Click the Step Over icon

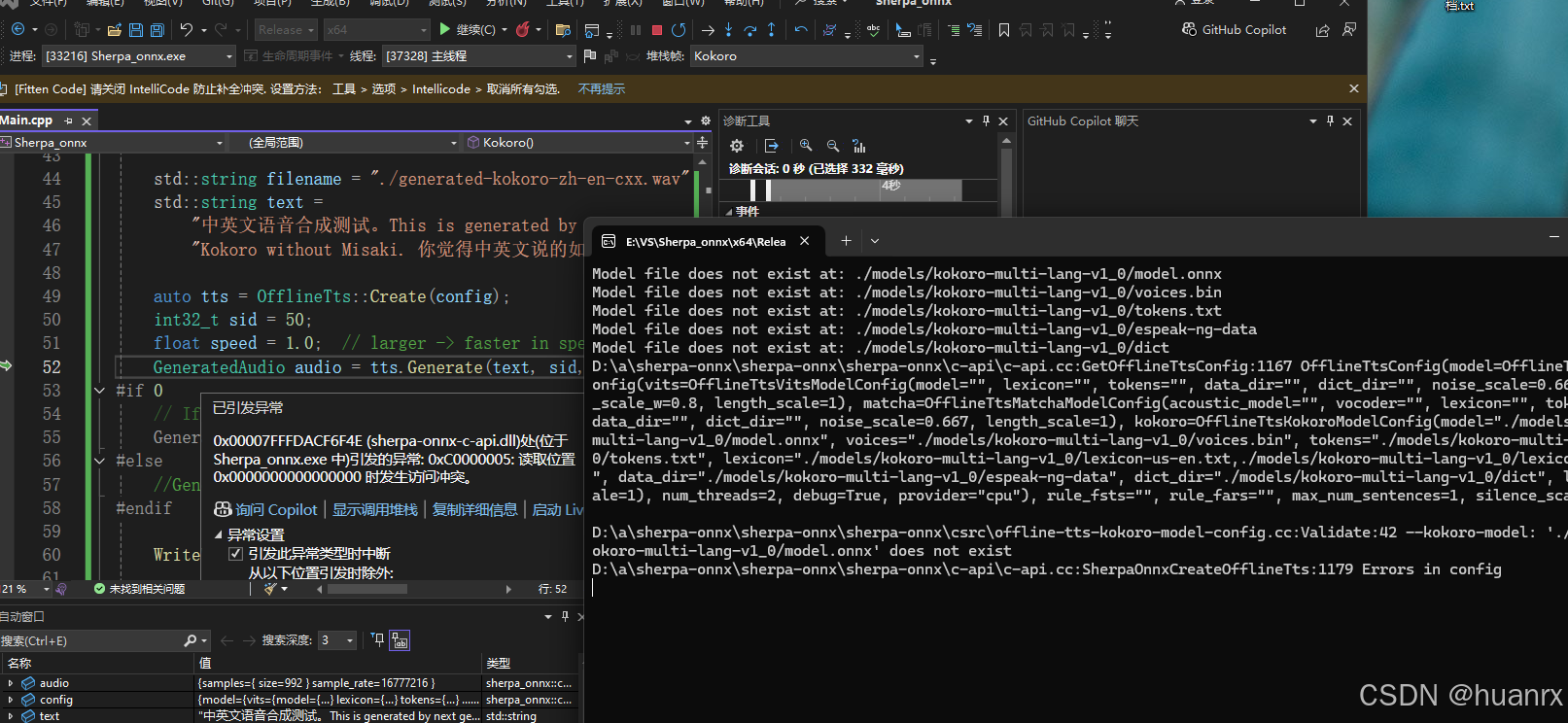pyautogui.click(x=749, y=30)
